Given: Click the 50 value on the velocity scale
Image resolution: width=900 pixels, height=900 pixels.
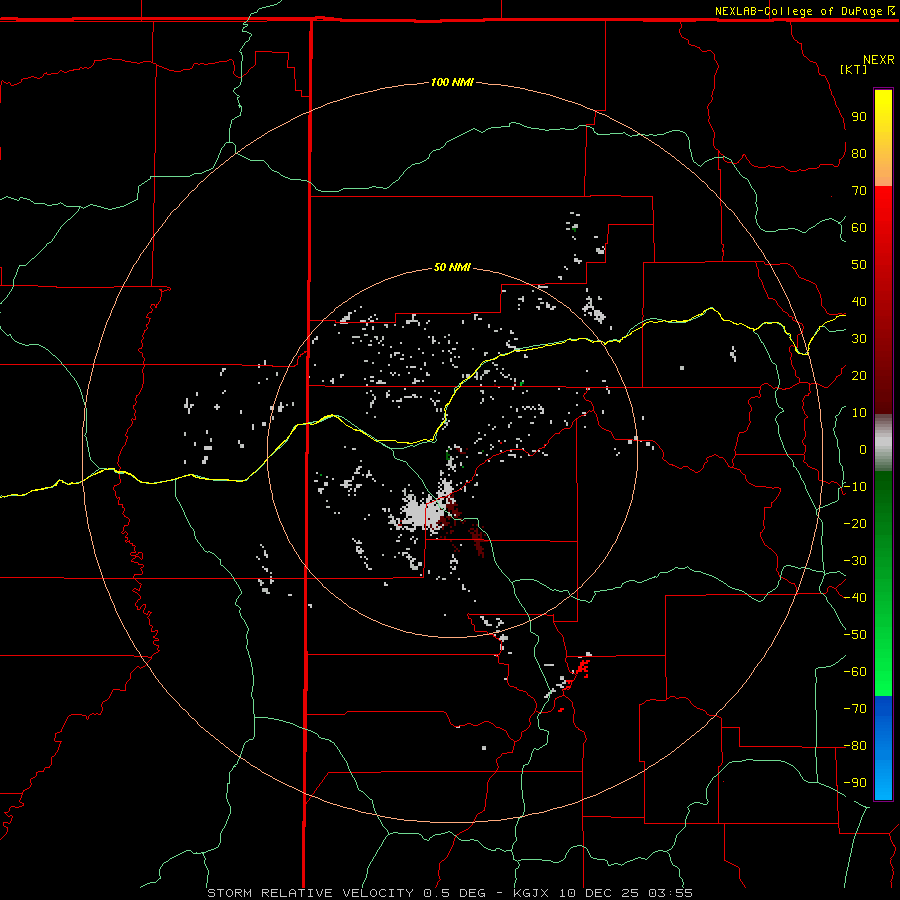Looking at the screenshot, I should pos(859,265).
